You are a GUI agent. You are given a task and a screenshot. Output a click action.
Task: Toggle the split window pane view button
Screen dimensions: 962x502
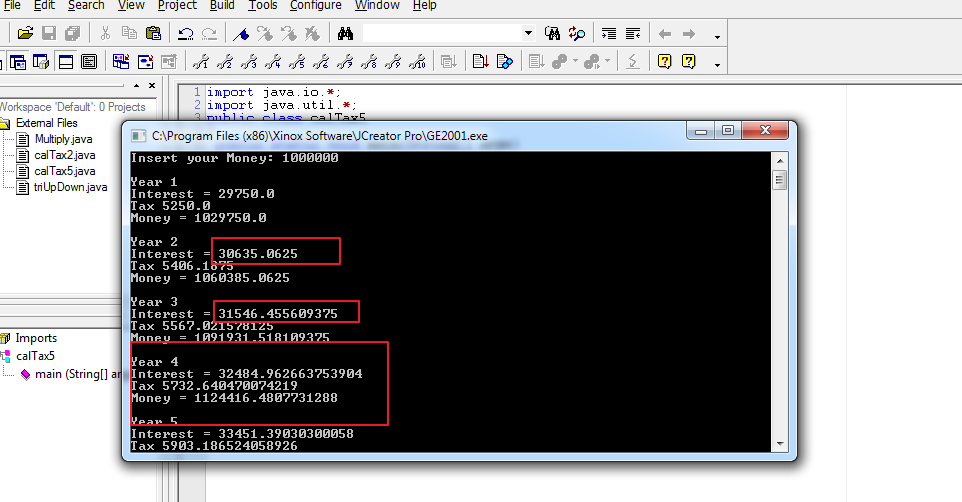66,61
